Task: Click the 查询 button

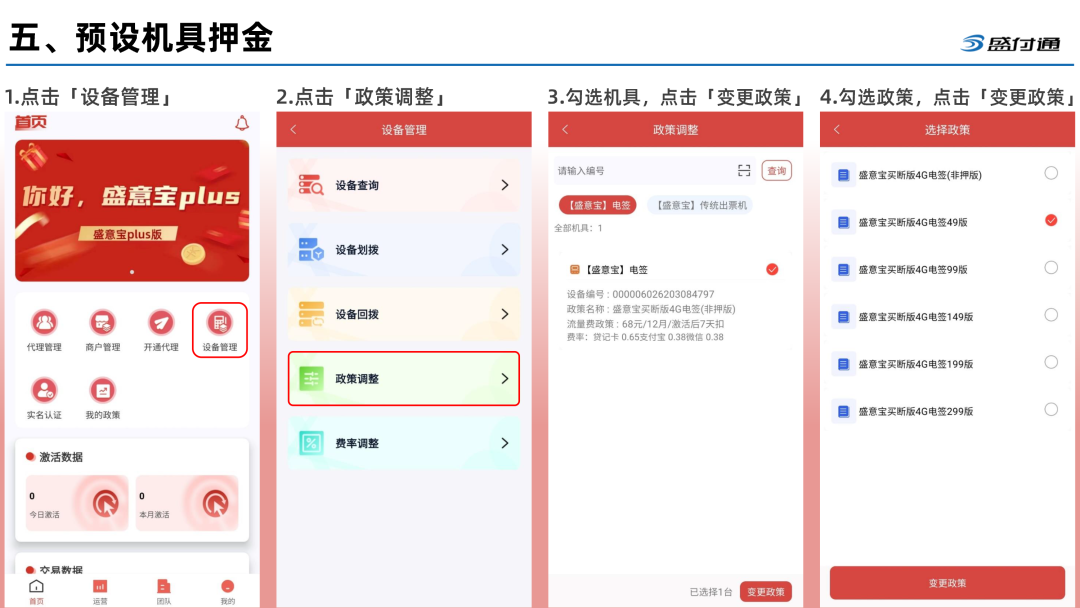Action: (776, 171)
